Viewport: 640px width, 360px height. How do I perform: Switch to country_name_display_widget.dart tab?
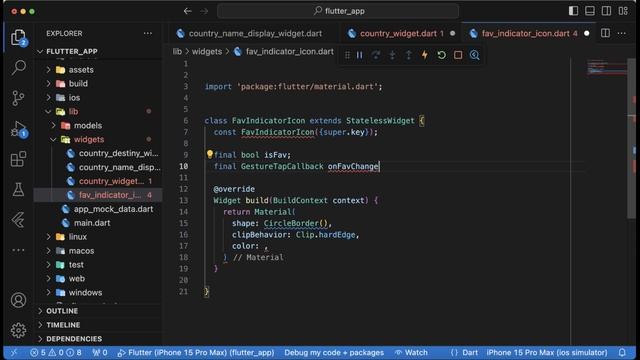pos(255,33)
